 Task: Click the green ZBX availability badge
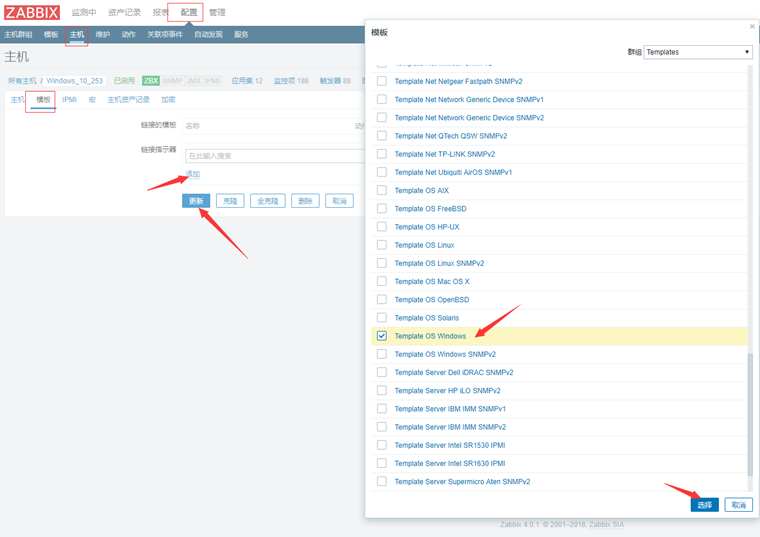point(151,80)
